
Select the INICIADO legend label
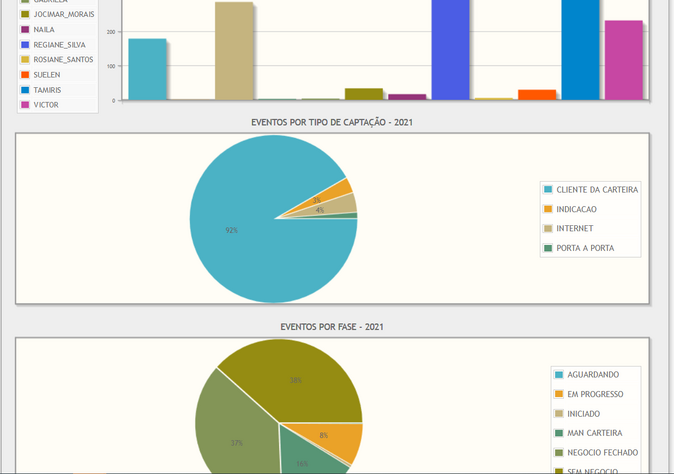pyautogui.click(x=583, y=414)
